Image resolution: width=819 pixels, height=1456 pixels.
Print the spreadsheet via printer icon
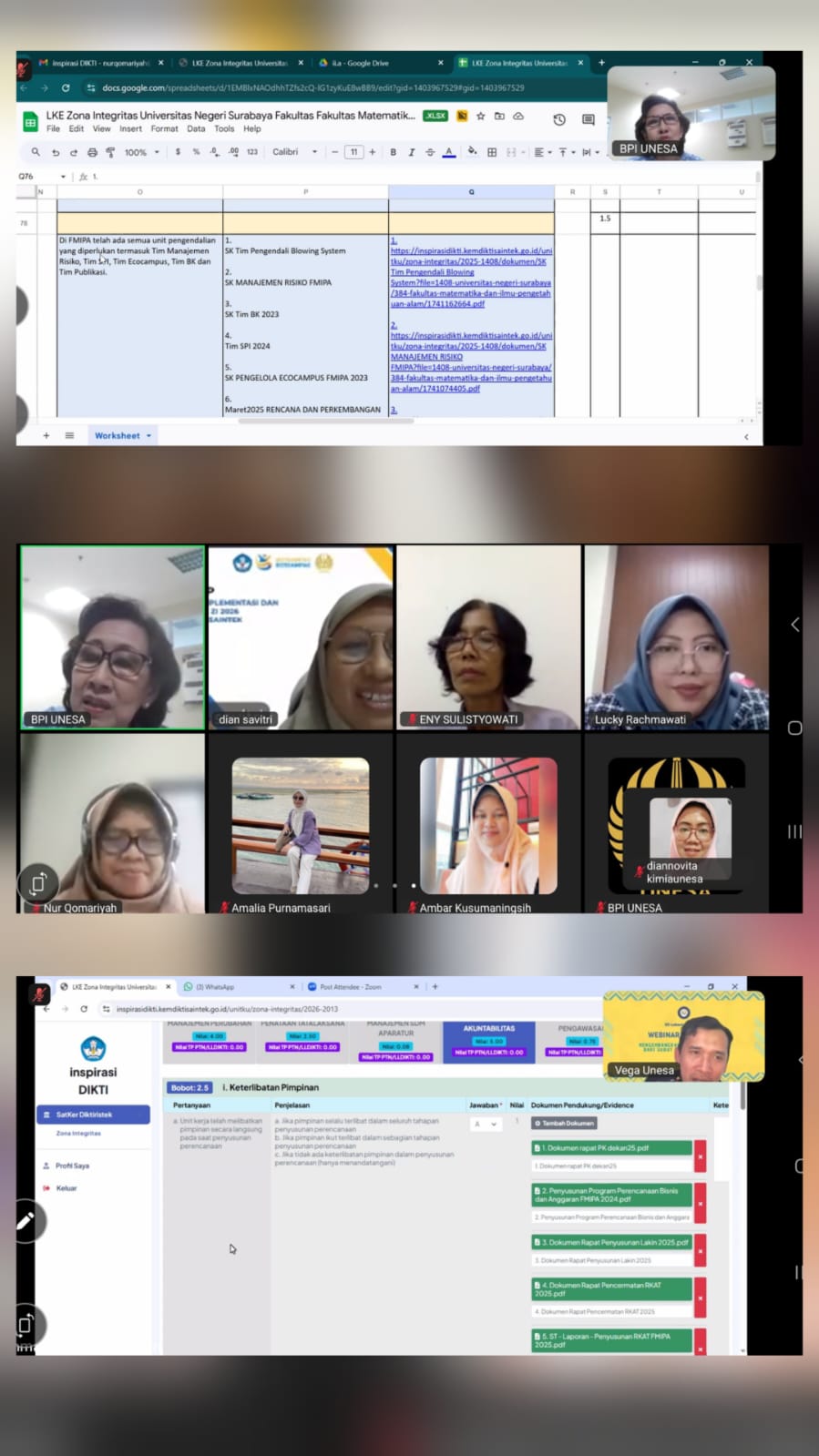[x=92, y=152]
